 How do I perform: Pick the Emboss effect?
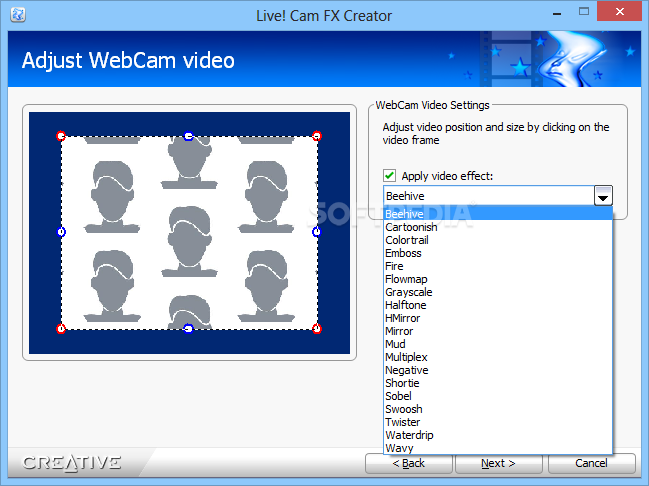pyautogui.click(x=498, y=253)
